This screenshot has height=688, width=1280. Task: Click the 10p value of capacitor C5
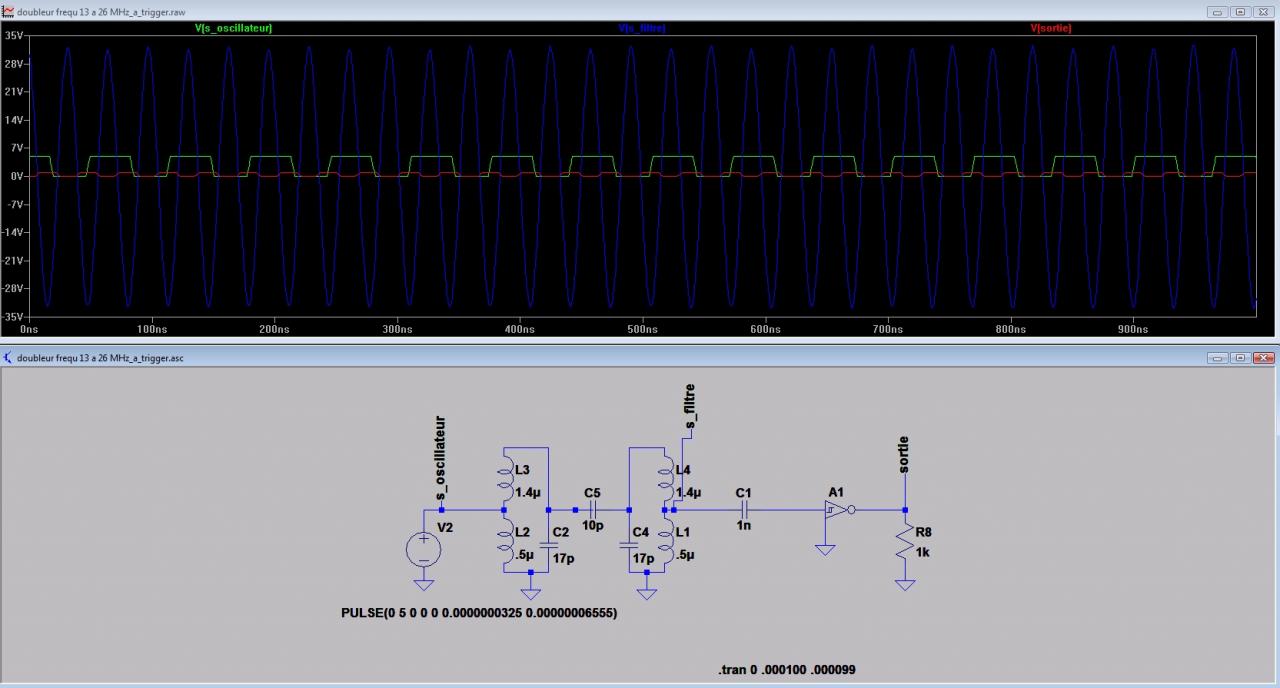592,525
